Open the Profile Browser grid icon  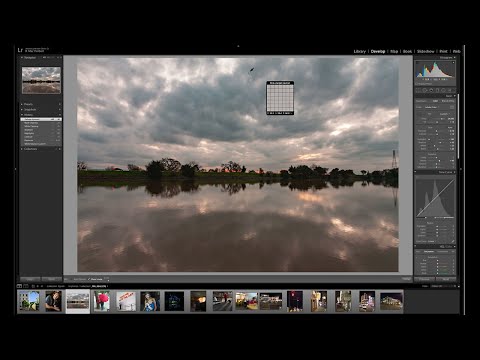click(452, 107)
